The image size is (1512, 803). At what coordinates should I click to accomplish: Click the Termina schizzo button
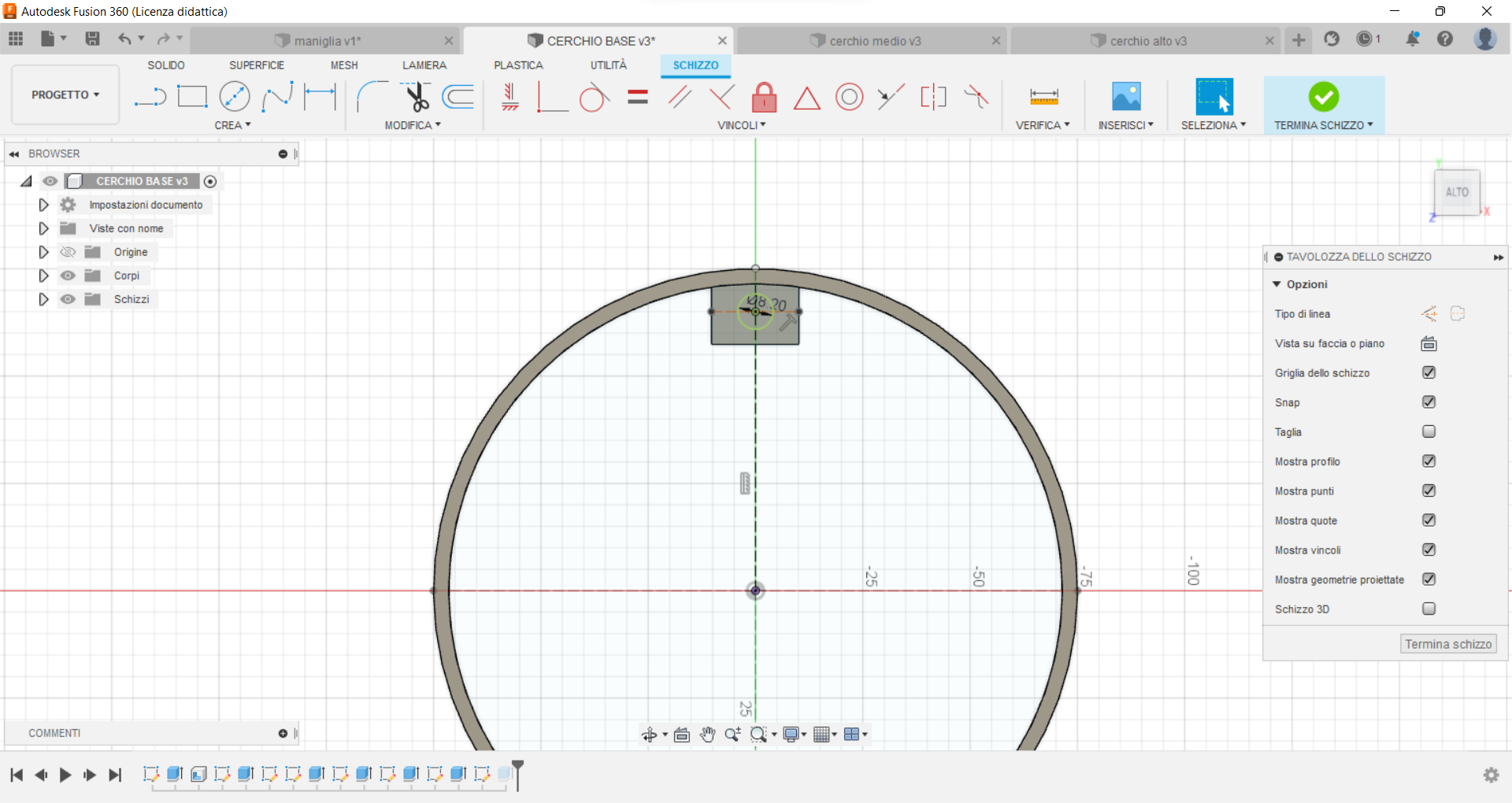tap(1448, 644)
